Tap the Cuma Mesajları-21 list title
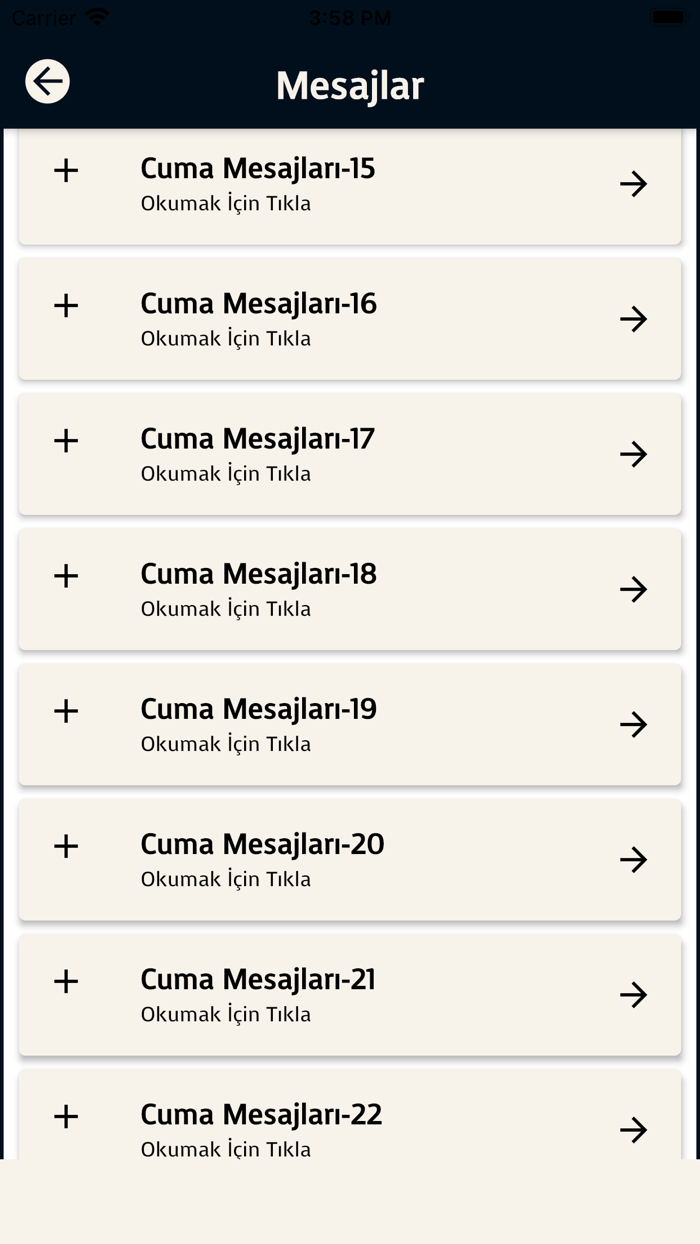The image size is (700, 1244). tap(258, 979)
